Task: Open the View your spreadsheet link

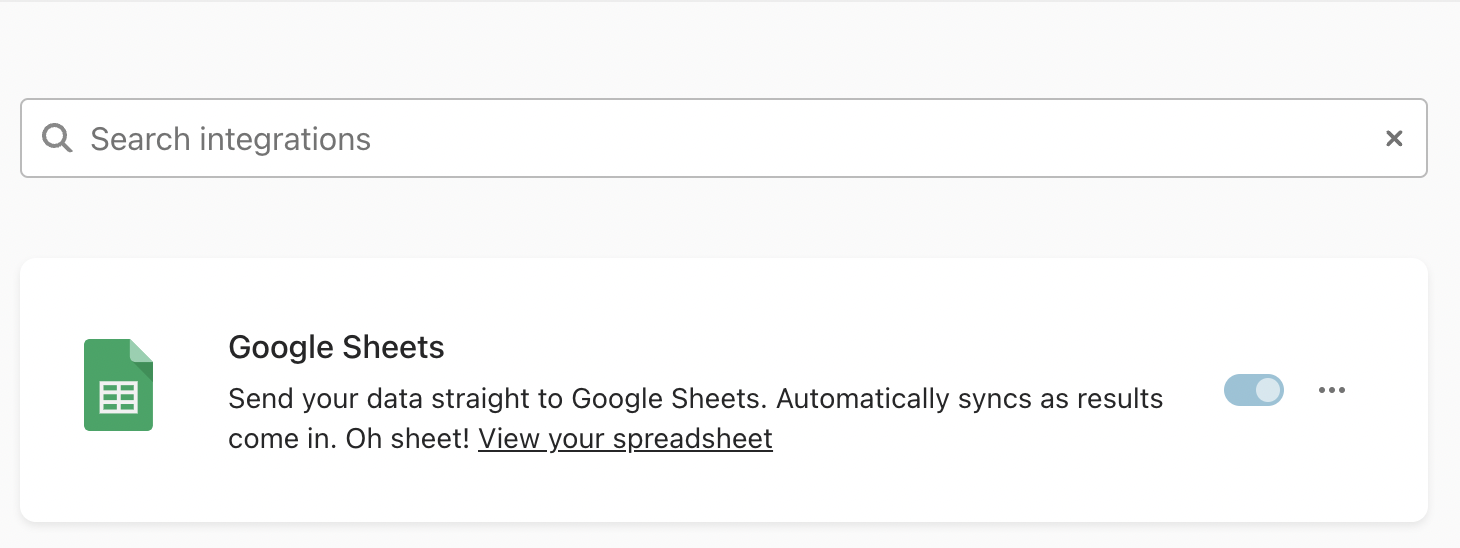Action: (625, 439)
